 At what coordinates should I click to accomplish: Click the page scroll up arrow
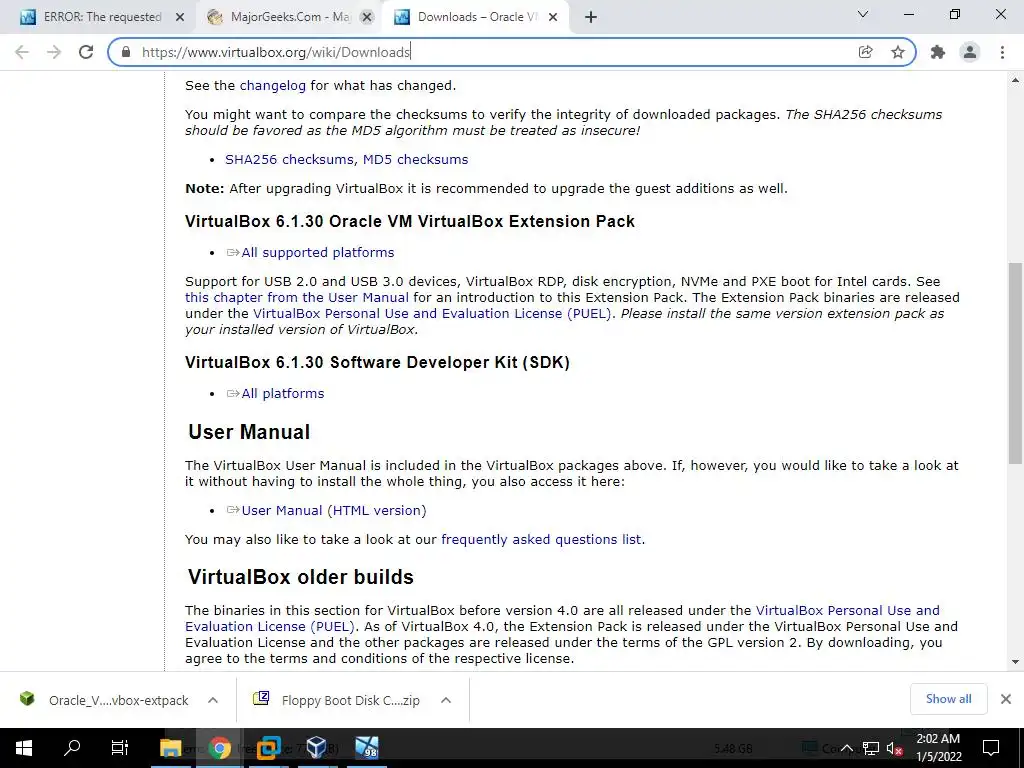(x=1016, y=80)
